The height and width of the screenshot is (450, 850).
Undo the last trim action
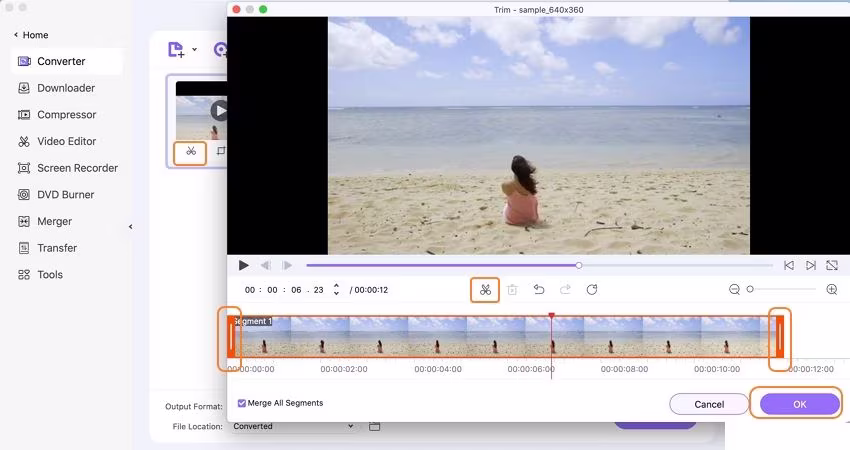(x=538, y=290)
